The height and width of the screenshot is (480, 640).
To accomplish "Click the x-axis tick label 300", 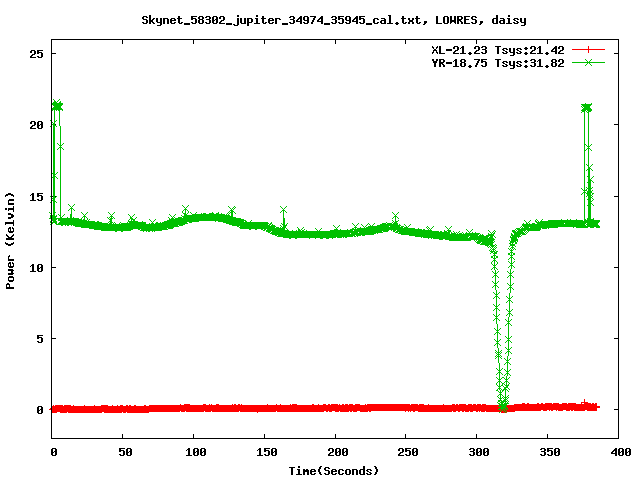I will pyautogui.click(x=479, y=452).
